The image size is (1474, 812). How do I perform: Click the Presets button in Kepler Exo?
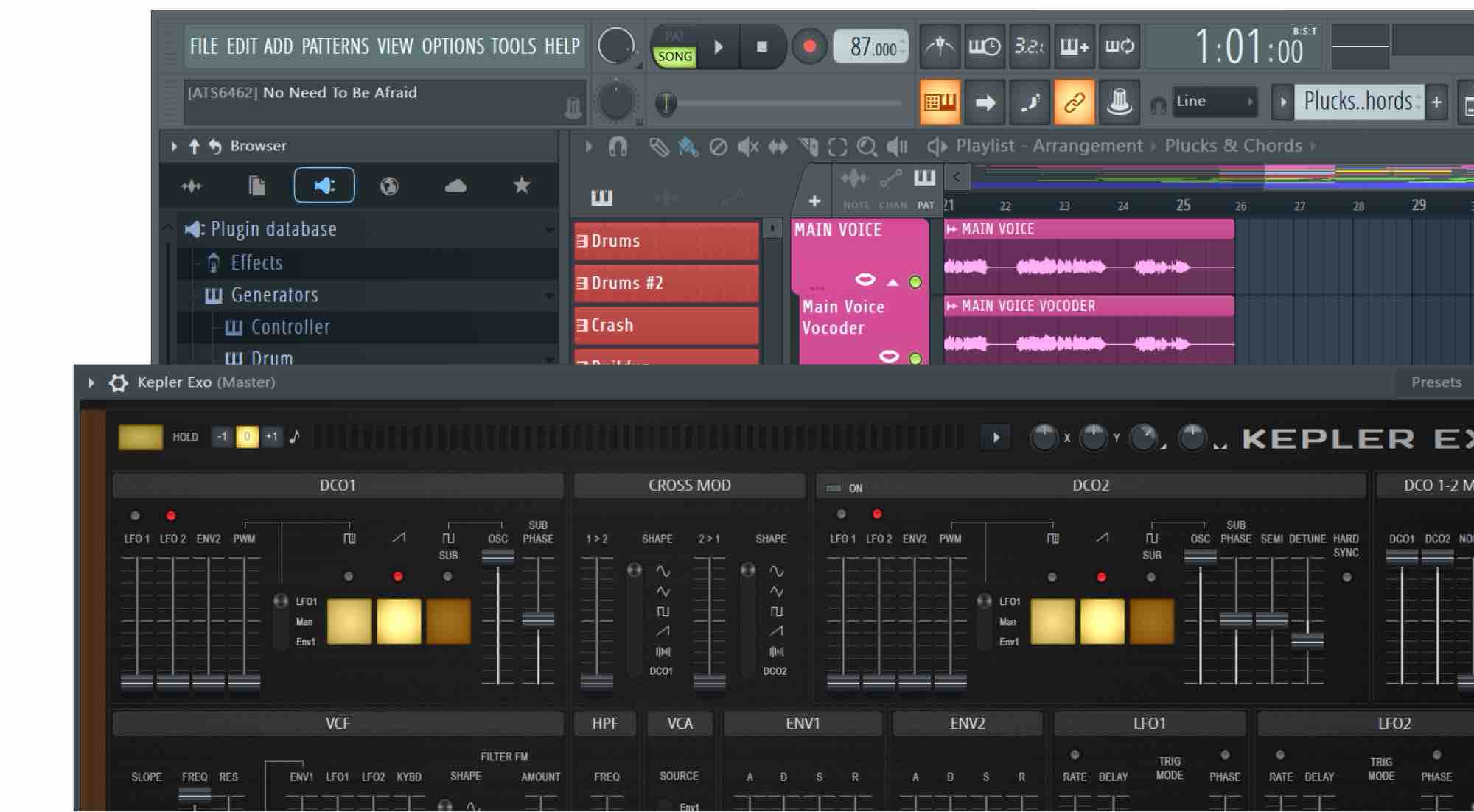click(x=1436, y=382)
